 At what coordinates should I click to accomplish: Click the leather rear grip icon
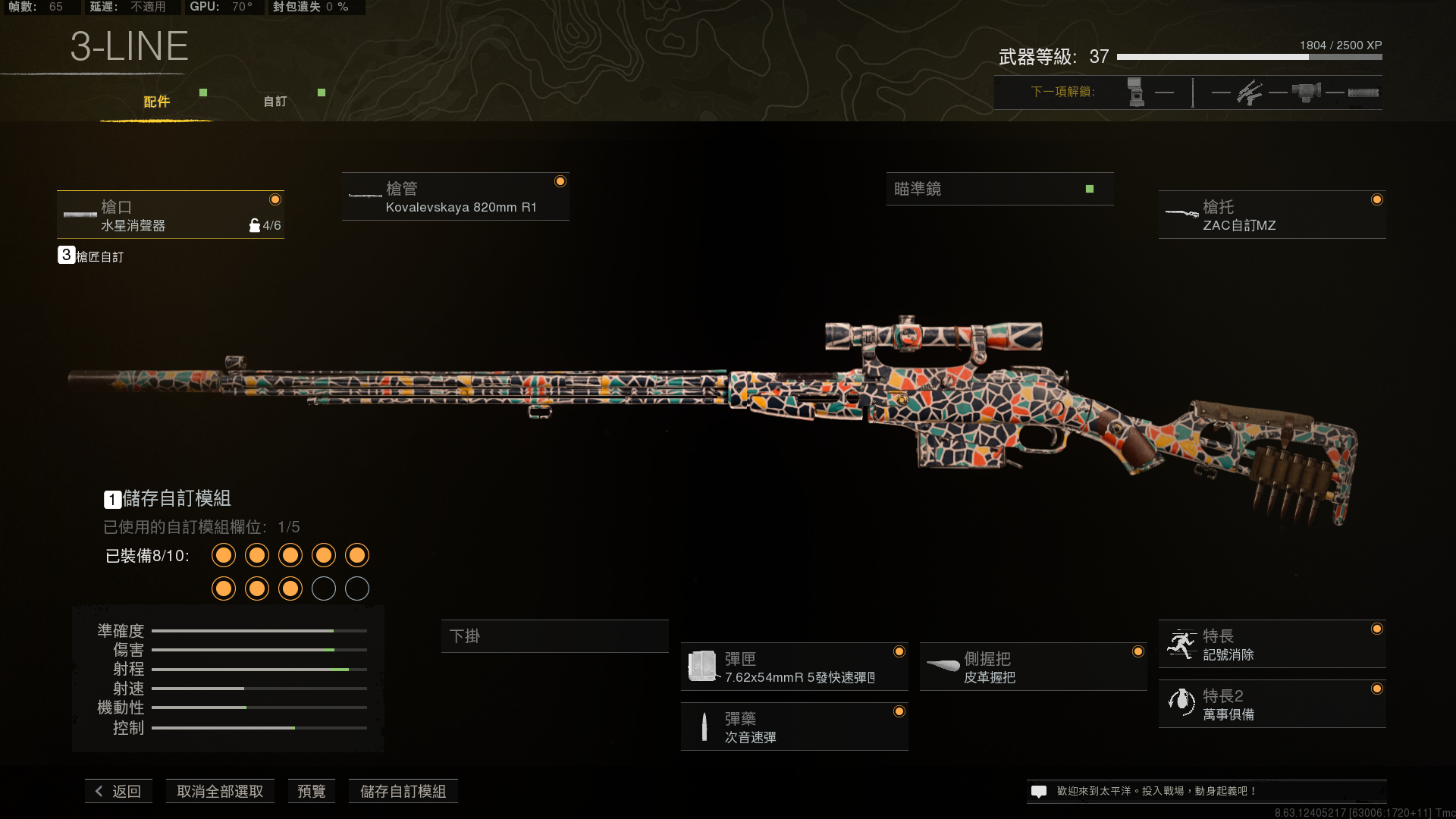pyautogui.click(x=943, y=666)
